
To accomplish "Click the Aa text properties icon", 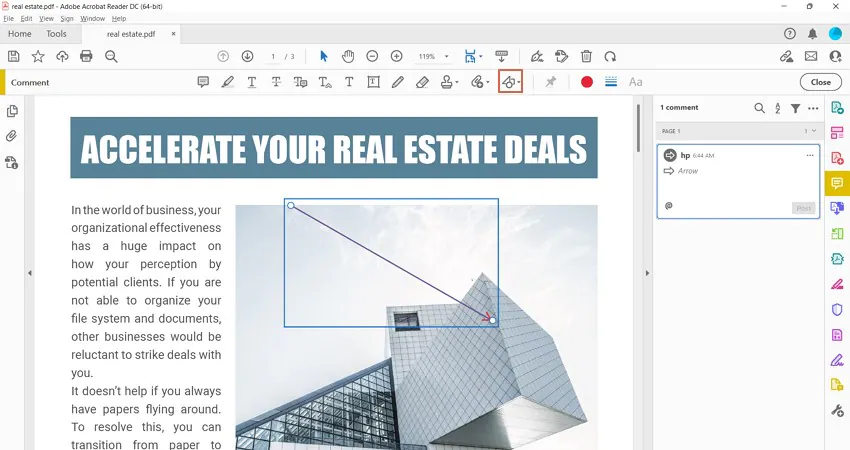I will [635, 82].
